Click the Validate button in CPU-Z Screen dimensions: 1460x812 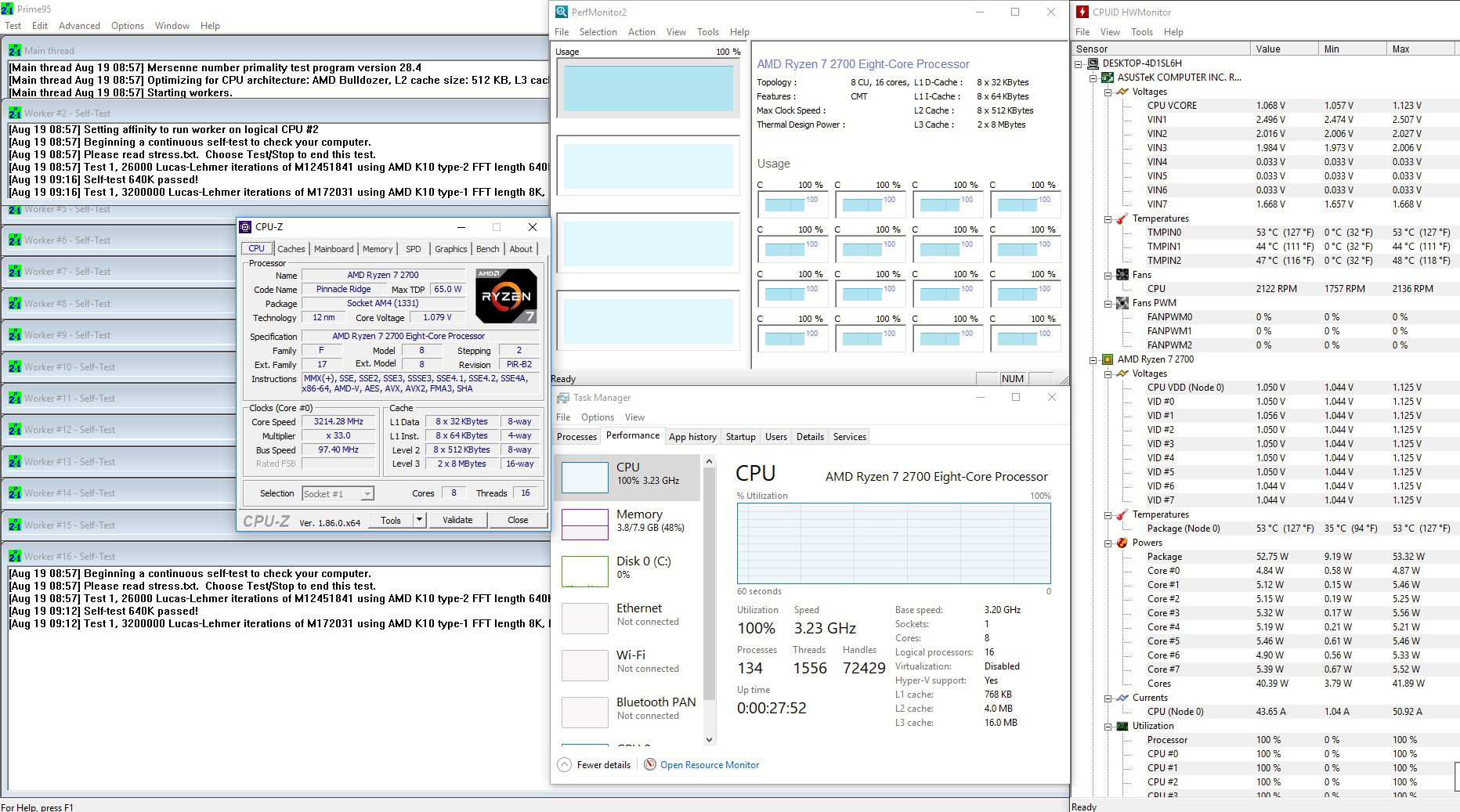coord(457,520)
